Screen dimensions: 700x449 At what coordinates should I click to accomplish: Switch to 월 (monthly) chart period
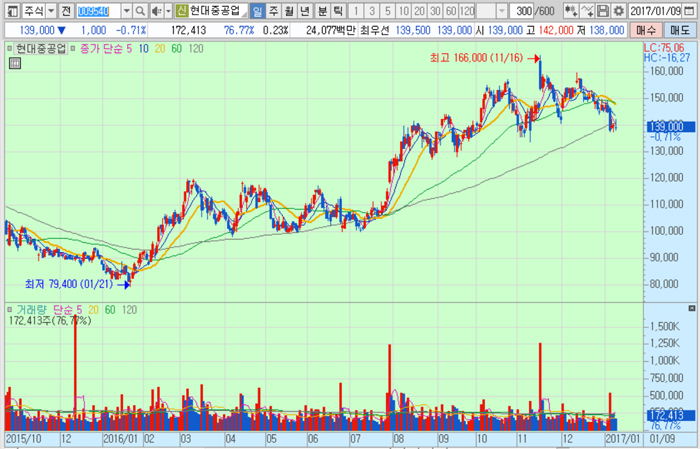(290, 10)
